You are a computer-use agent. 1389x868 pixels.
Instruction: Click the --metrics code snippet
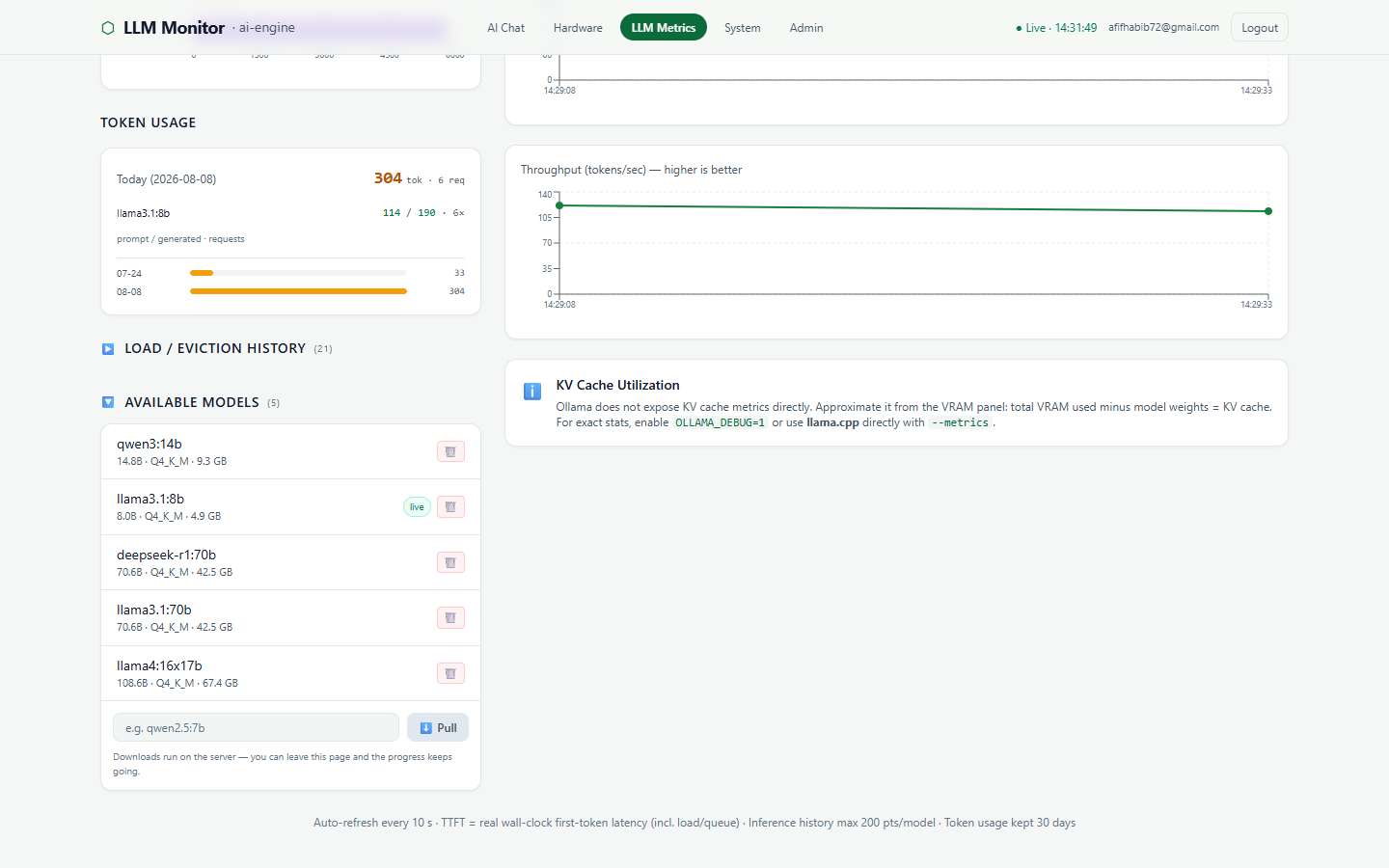click(x=960, y=422)
